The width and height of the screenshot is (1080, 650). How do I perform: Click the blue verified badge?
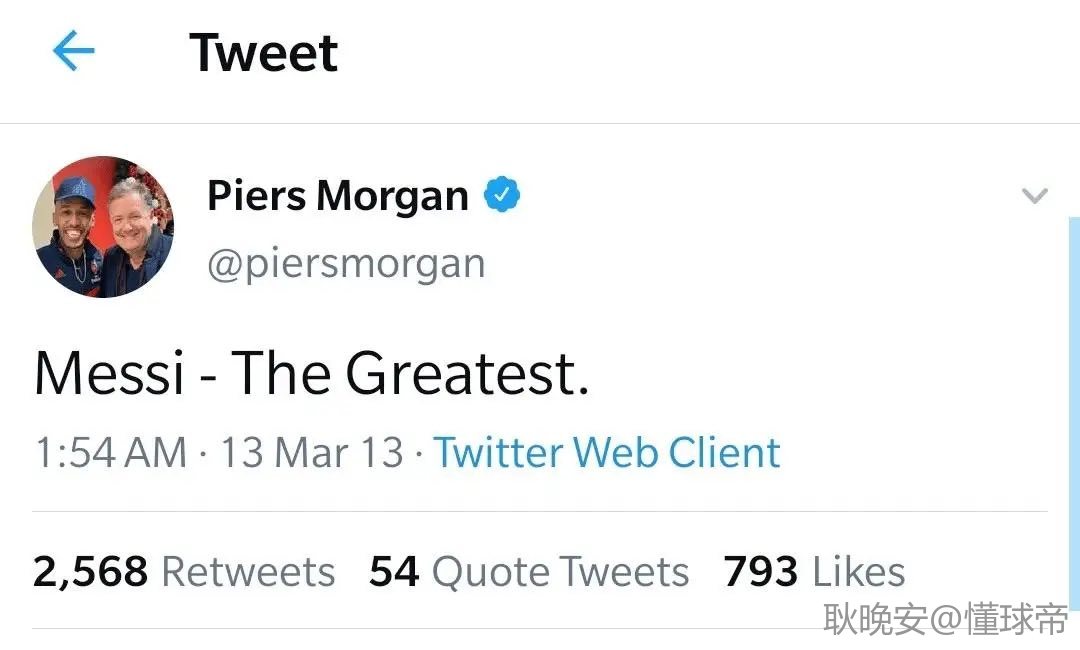(x=502, y=196)
